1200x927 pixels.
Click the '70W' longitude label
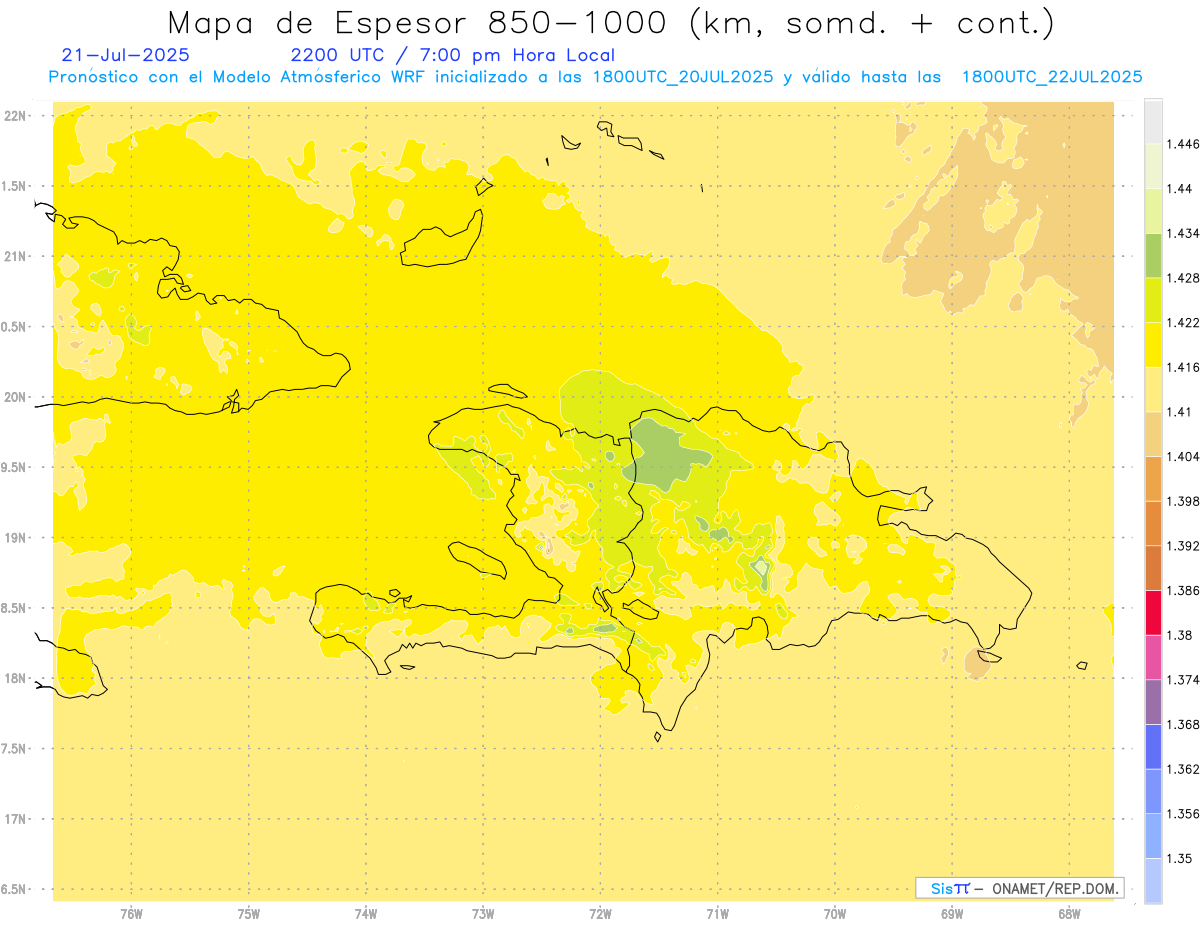835,913
